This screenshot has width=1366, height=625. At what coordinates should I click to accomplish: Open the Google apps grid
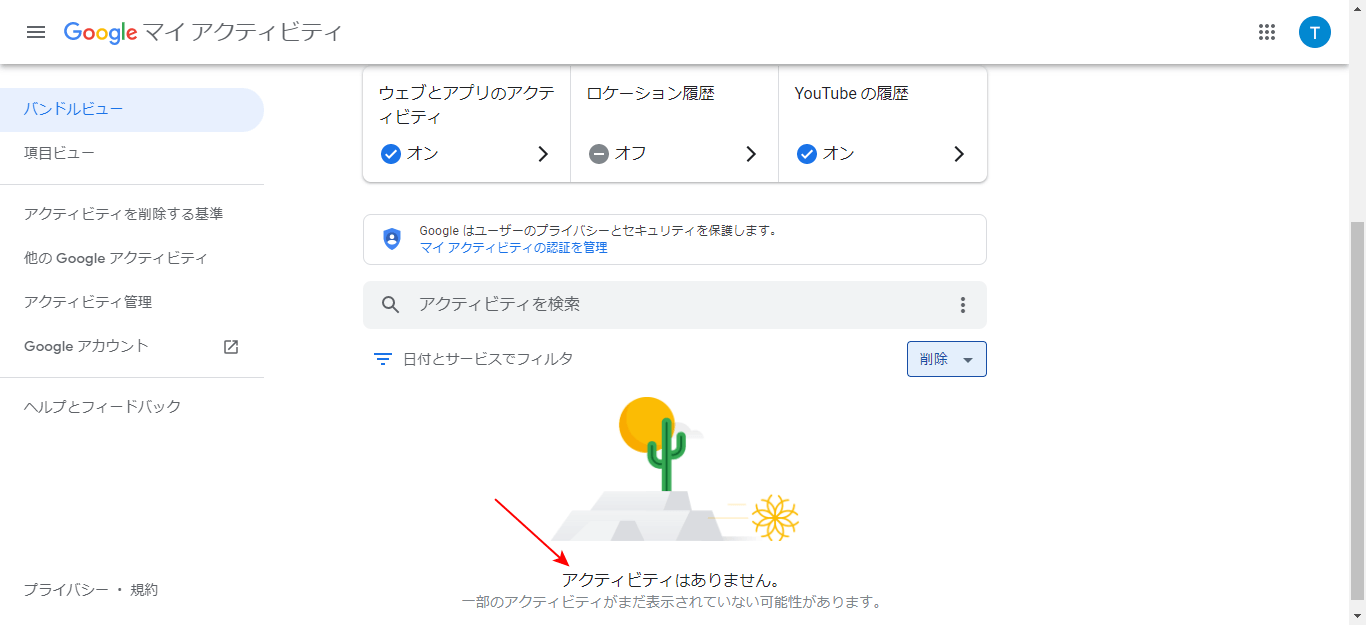(x=1267, y=32)
